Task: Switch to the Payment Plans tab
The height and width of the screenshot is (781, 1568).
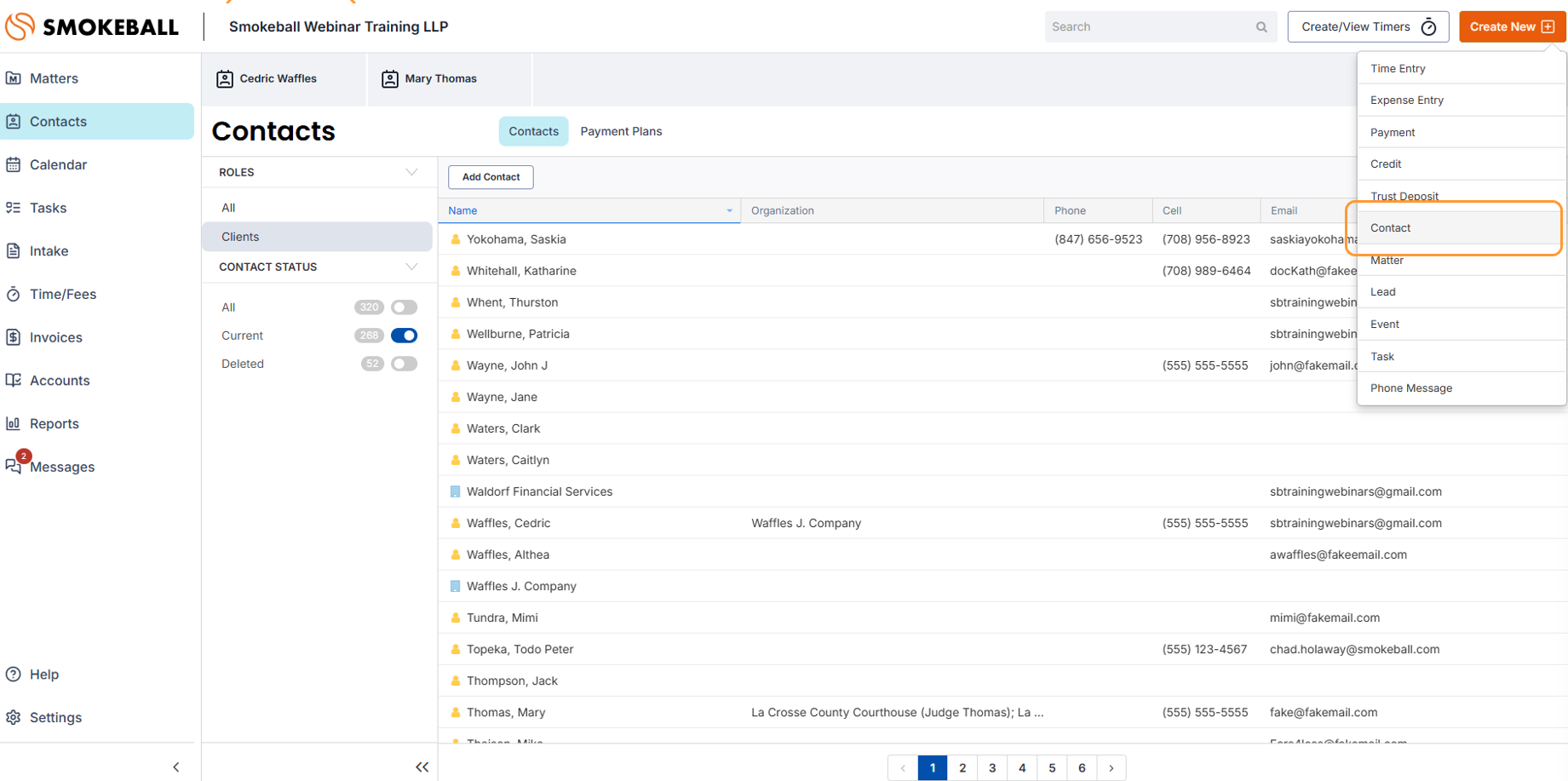Action: point(621,131)
